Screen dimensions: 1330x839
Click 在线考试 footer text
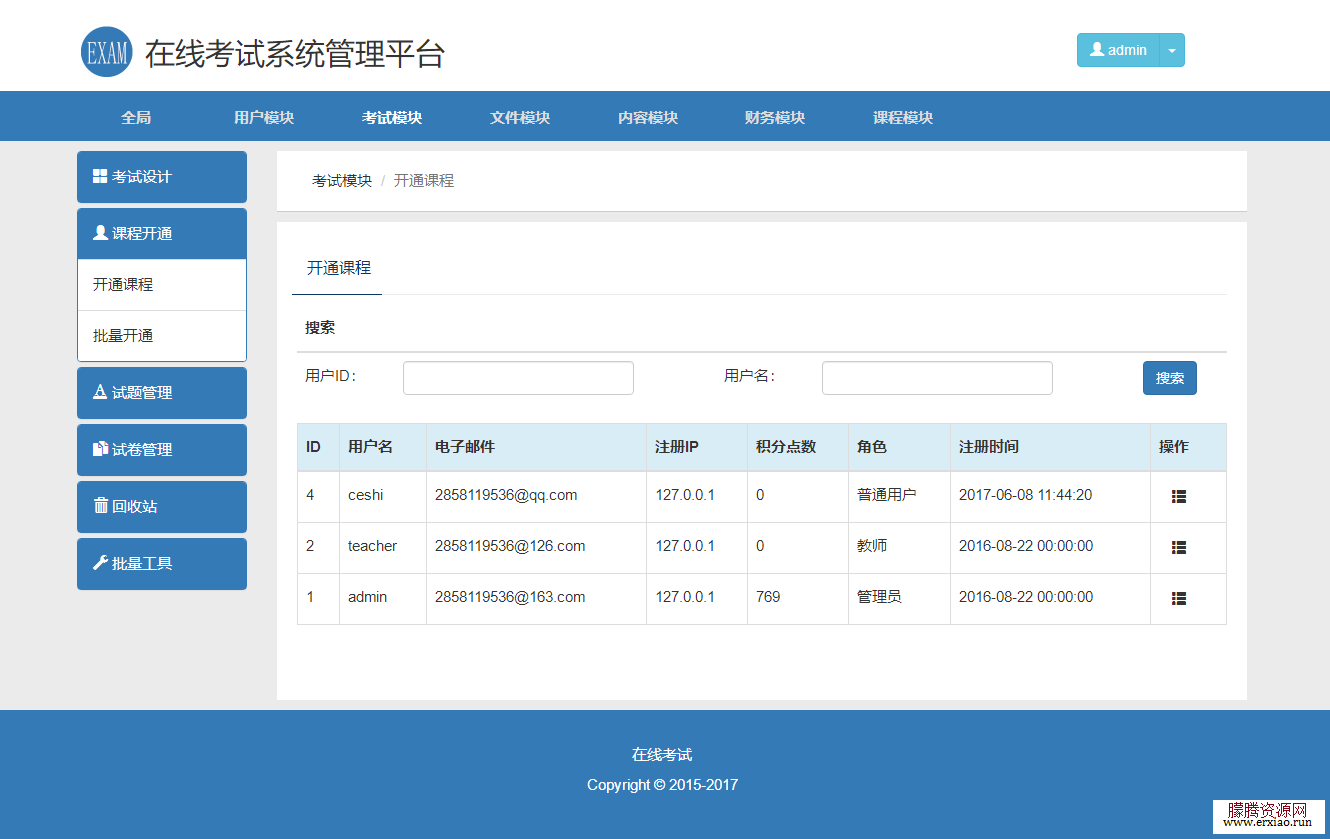pyautogui.click(x=662, y=755)
